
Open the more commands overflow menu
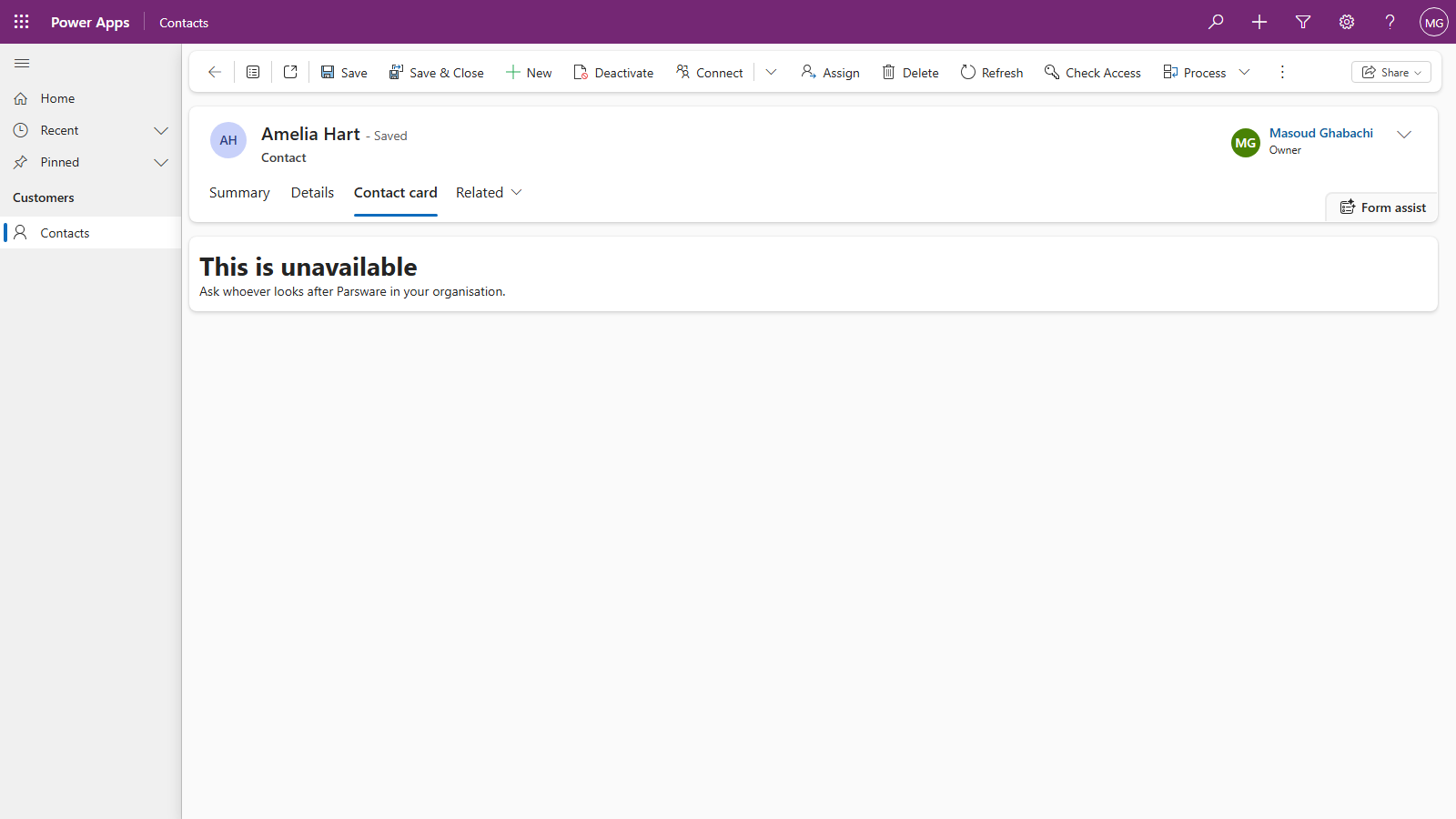(x=1282, y=72)
